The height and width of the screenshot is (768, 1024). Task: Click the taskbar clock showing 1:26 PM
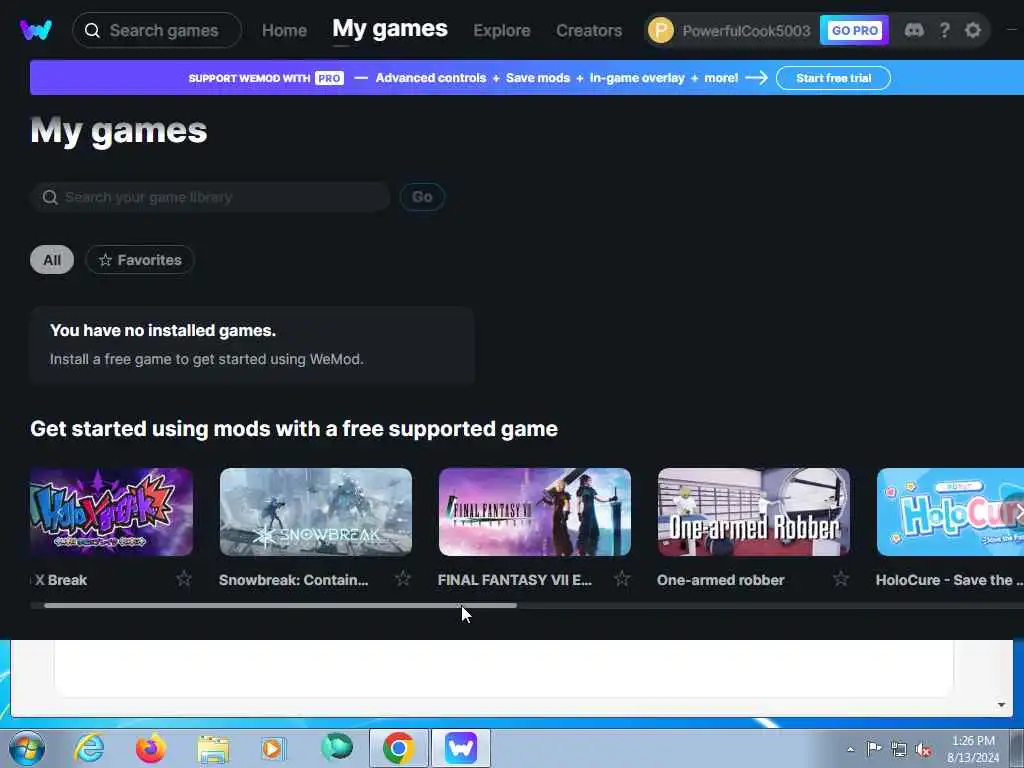(973, 749)
